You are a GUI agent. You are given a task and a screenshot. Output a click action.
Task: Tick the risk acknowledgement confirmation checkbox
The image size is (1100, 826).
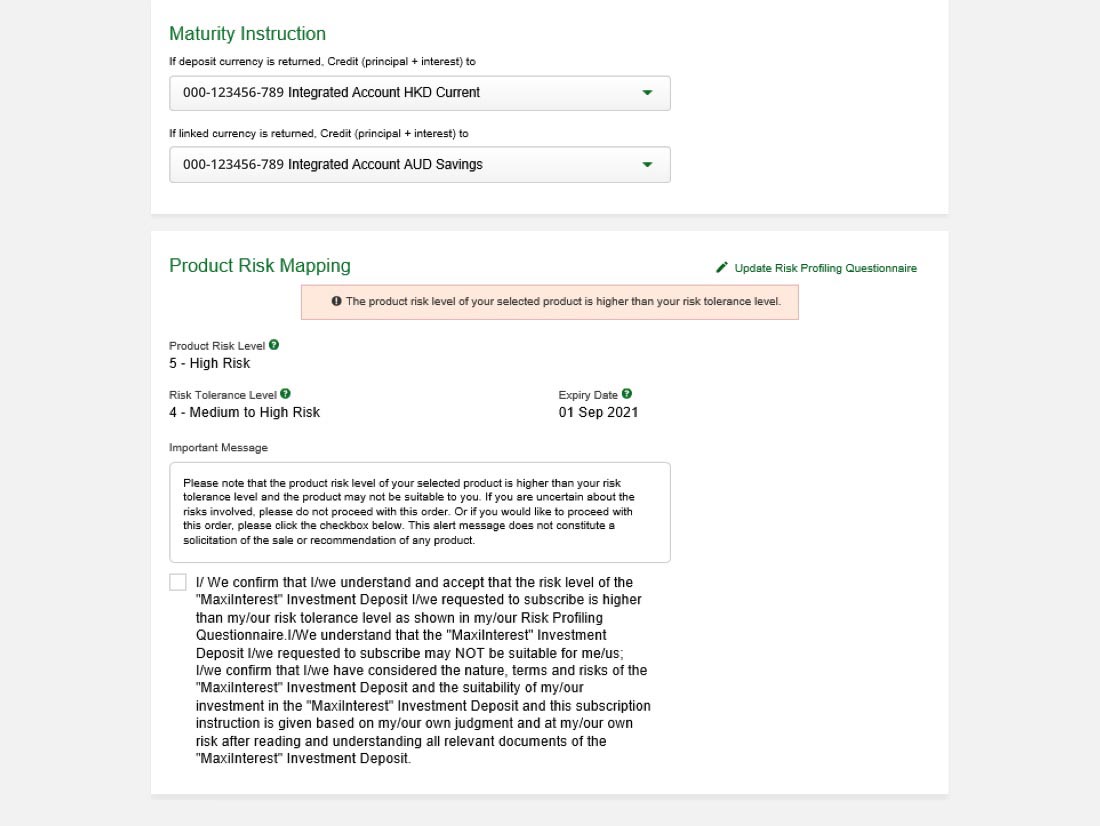(178, 582)
